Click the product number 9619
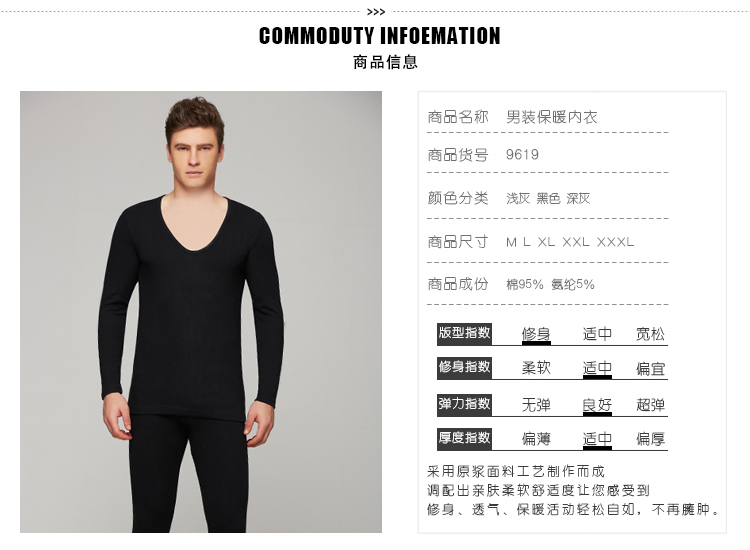This screenshot has width=750, height=550. (522, 155)
